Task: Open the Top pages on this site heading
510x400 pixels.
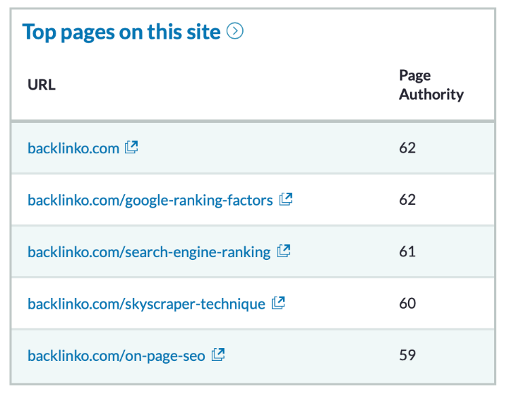Action: tap(121, 32)
